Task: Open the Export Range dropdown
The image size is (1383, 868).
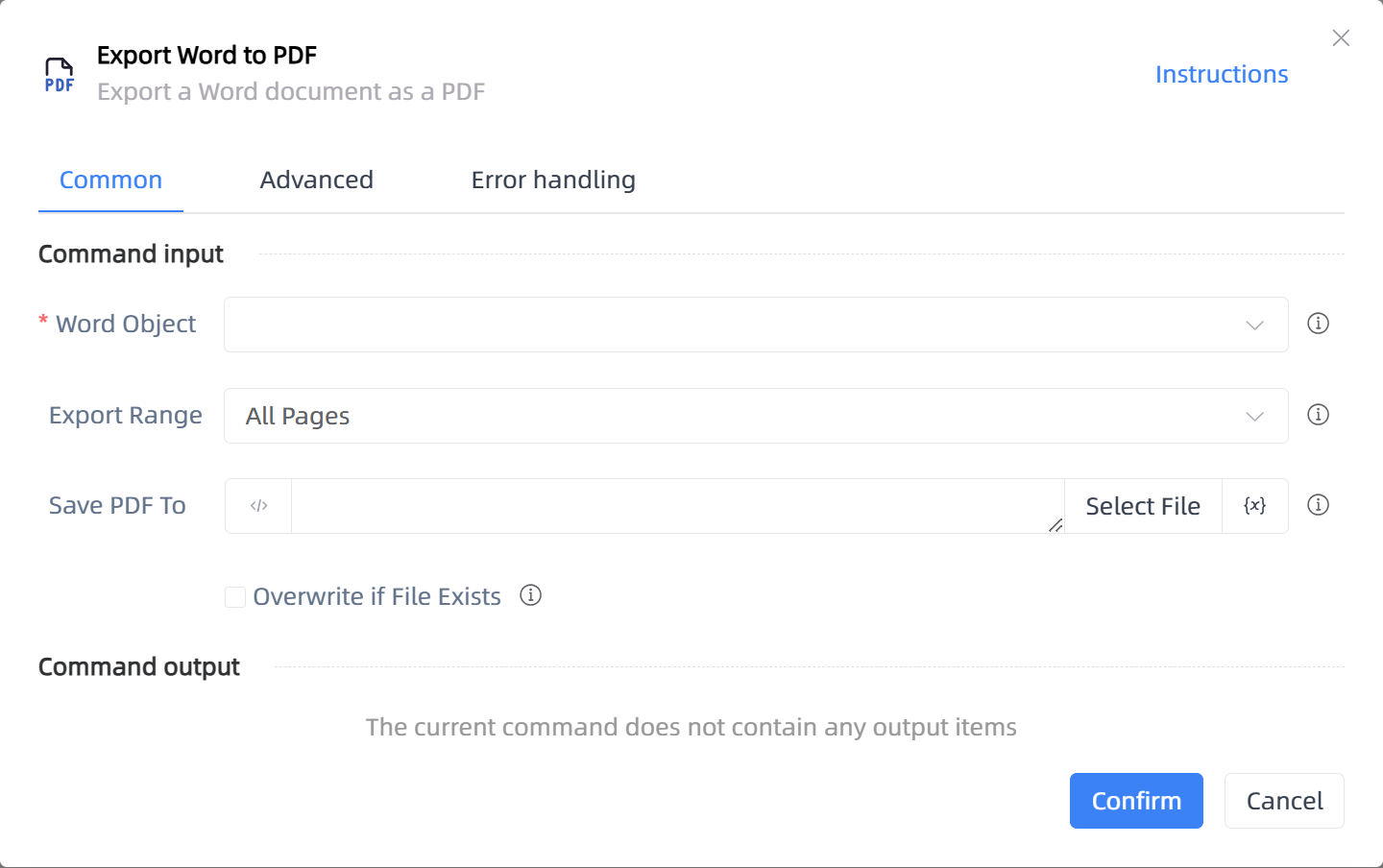Action: (756, 416)
